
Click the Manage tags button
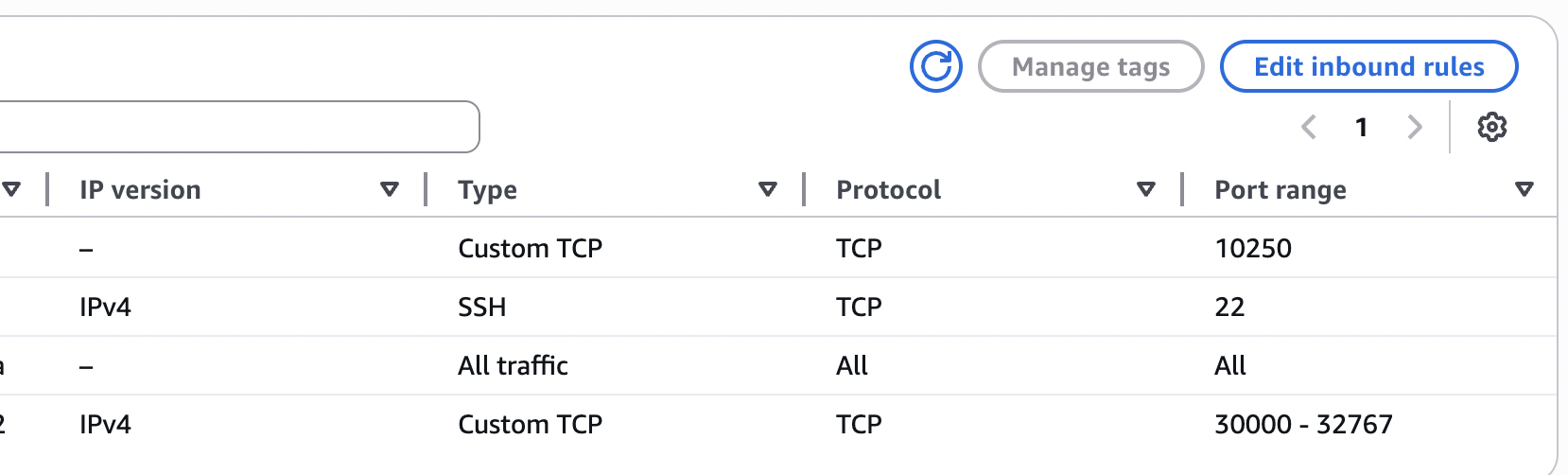click(x=1090, y=66)
